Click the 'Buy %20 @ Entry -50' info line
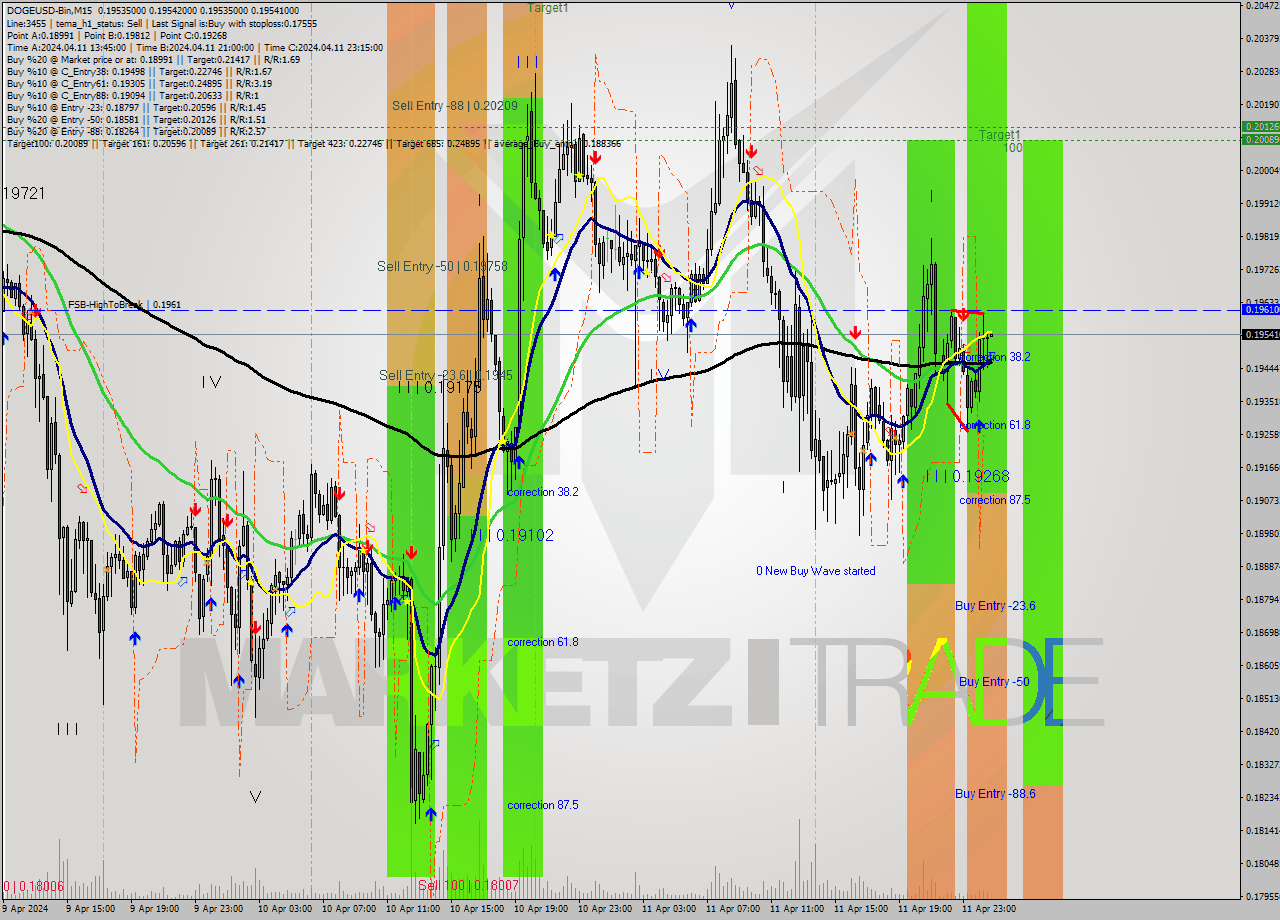 click(x=136, y=119)
